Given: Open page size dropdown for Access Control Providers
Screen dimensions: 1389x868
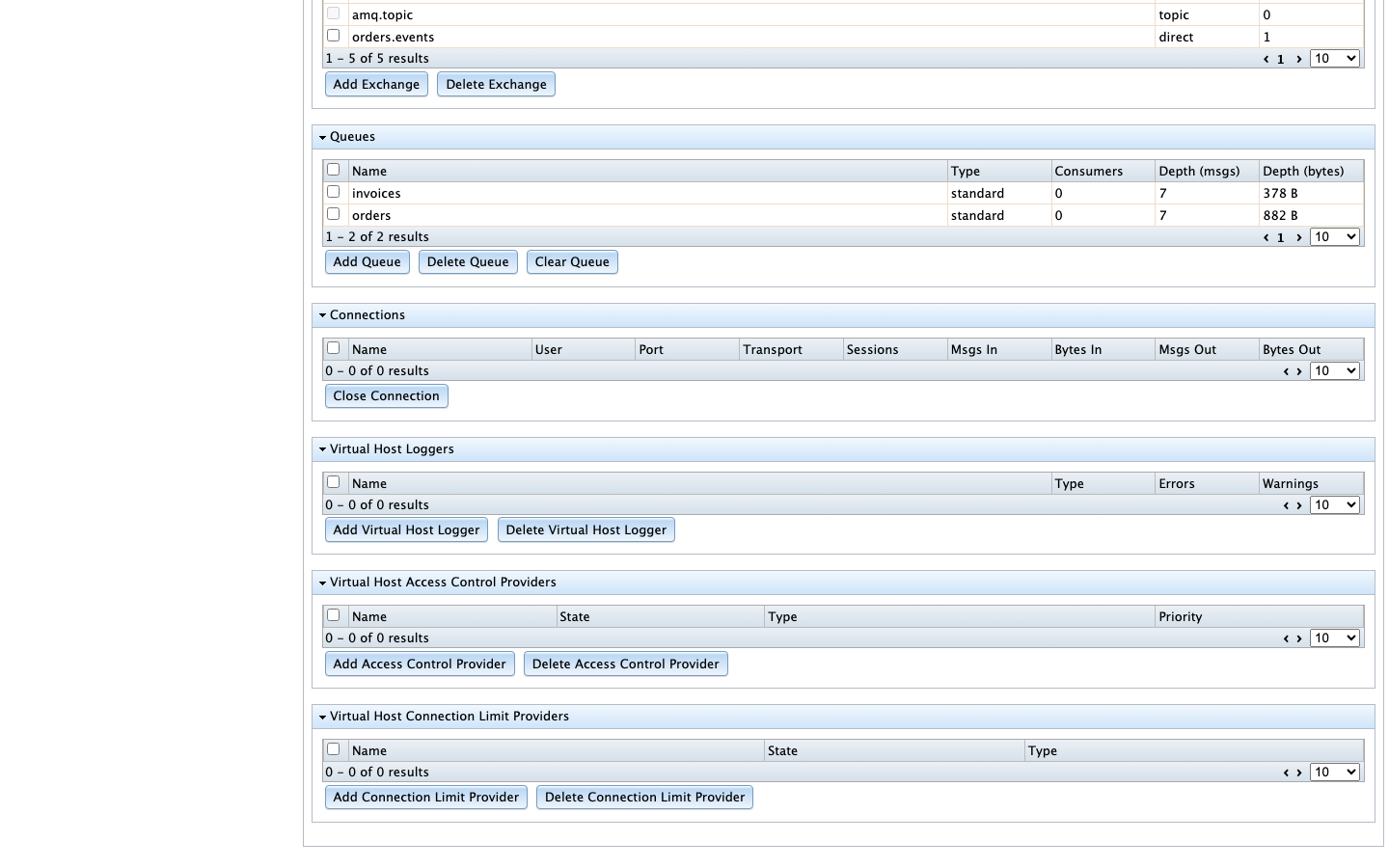Looking at the screenshot, I should (1335, 638).
